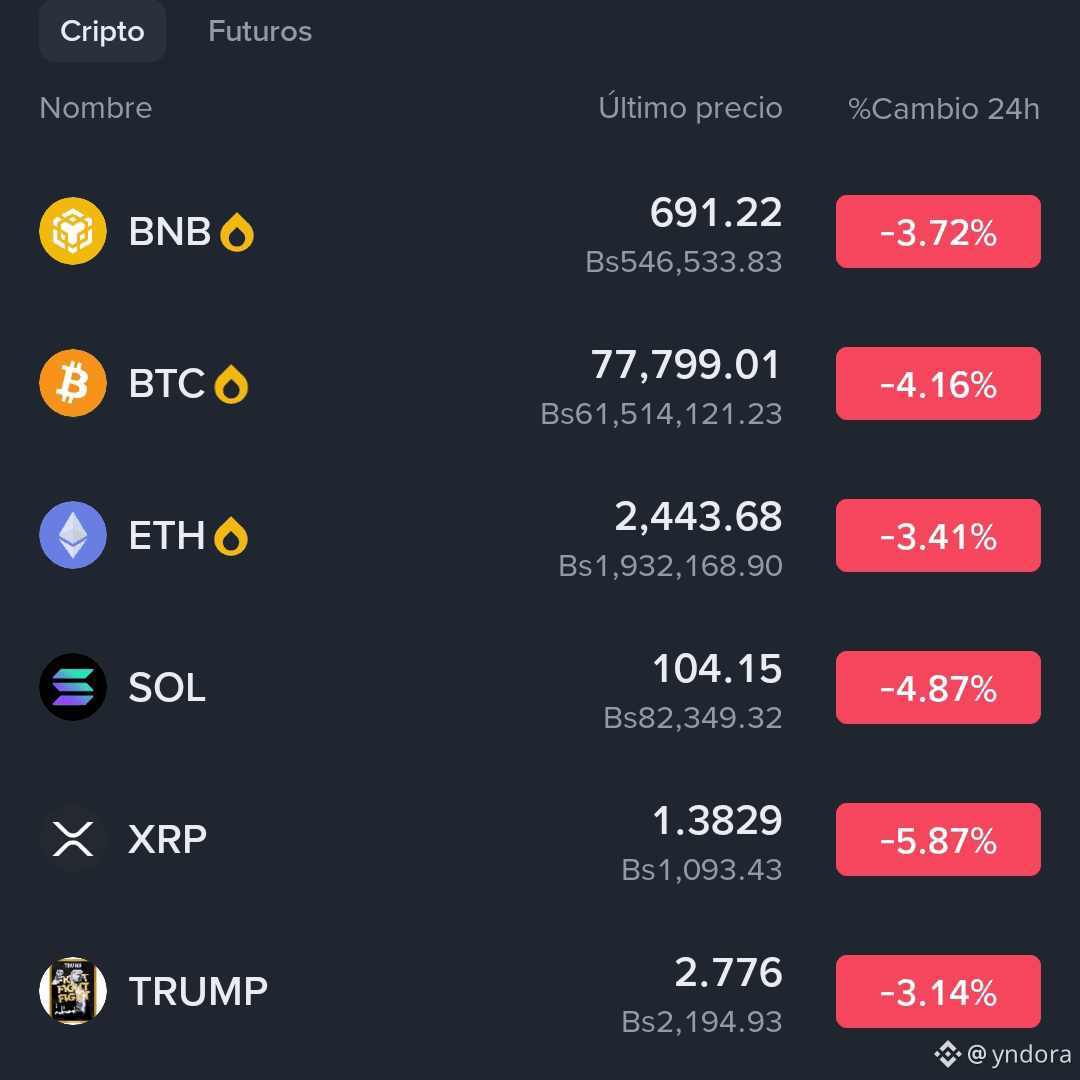The image size is (1080, 1080).
Task: Click the -3.72% BNB change badge
Action: tap(938, 231)
